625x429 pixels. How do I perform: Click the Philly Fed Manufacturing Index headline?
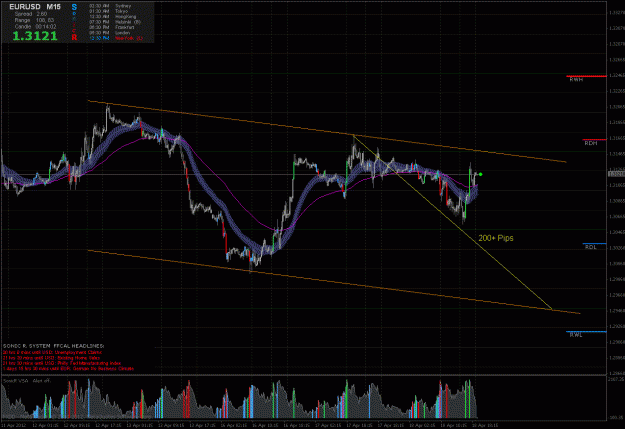[62, 363]
